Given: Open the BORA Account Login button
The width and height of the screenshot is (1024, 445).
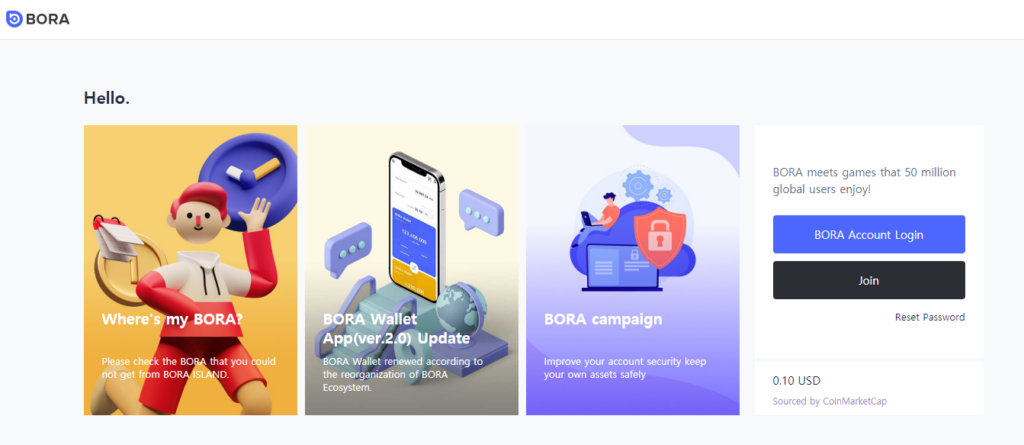Looking at the screenshot, I should (x=869, y=235).
